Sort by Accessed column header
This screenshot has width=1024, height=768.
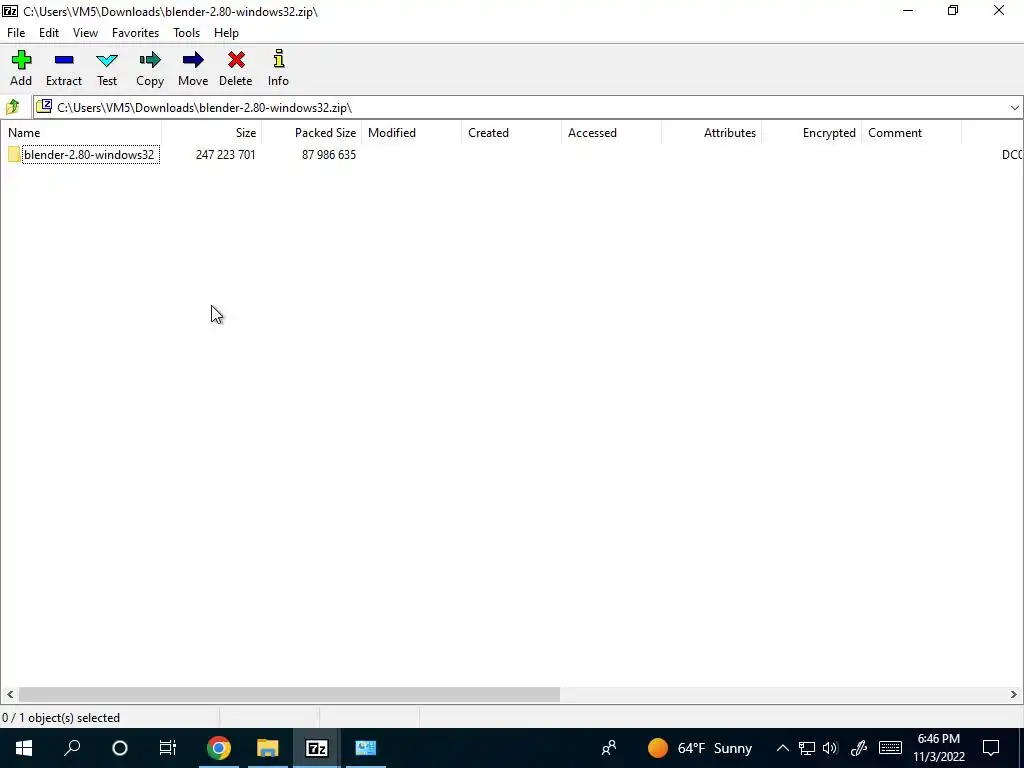click(x=611, y=133)
